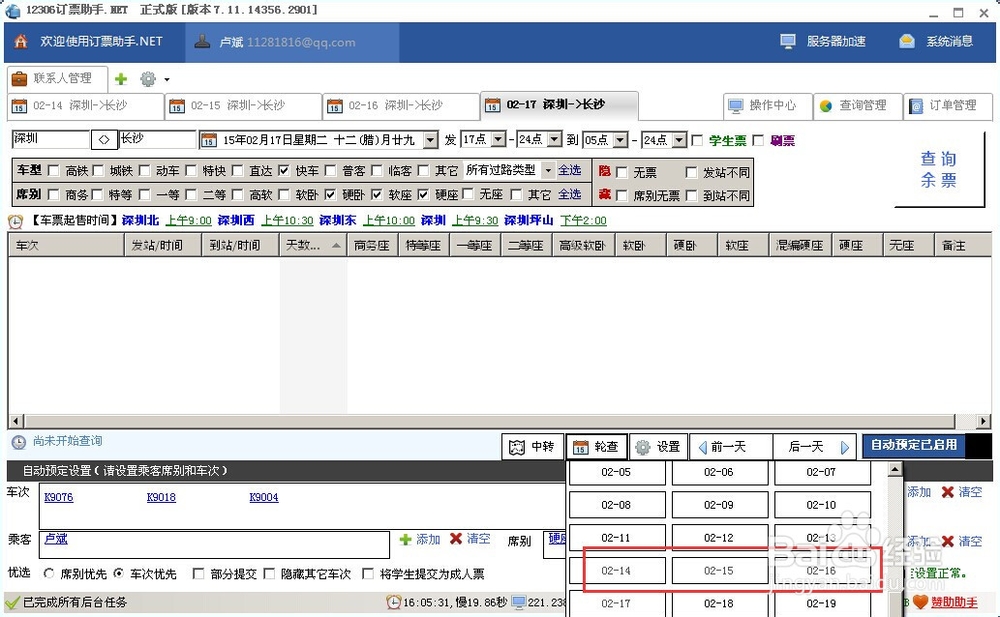The image size is (1000, 617).
Task: Open the 联系人管理 tab
Action: click(57, 77)
